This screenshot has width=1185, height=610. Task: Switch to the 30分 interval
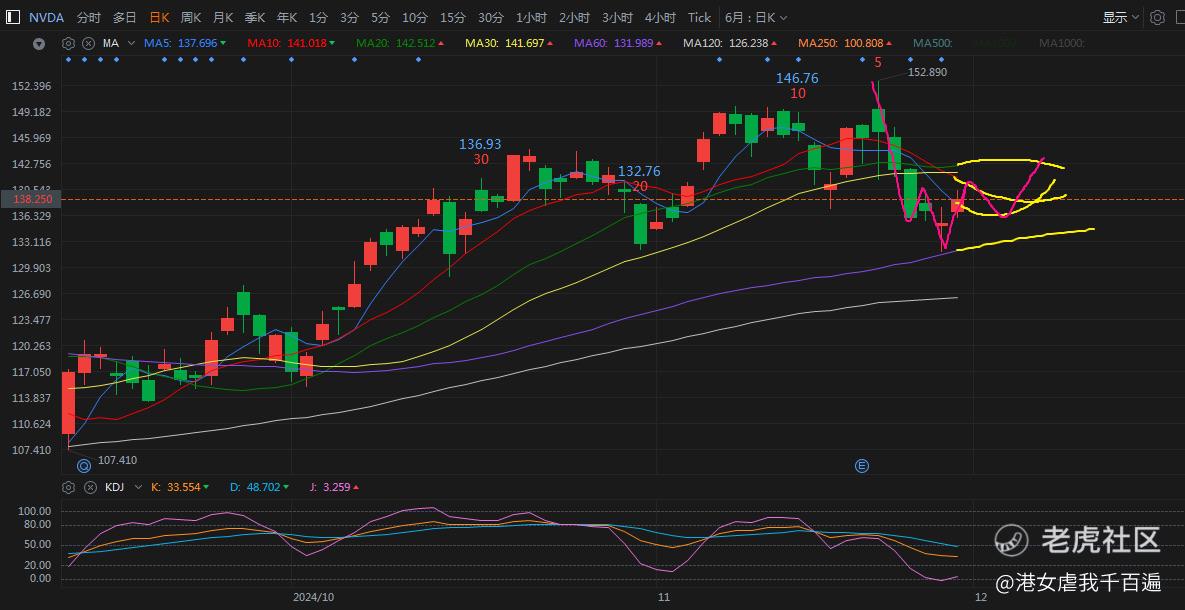(x=490, y=17)
